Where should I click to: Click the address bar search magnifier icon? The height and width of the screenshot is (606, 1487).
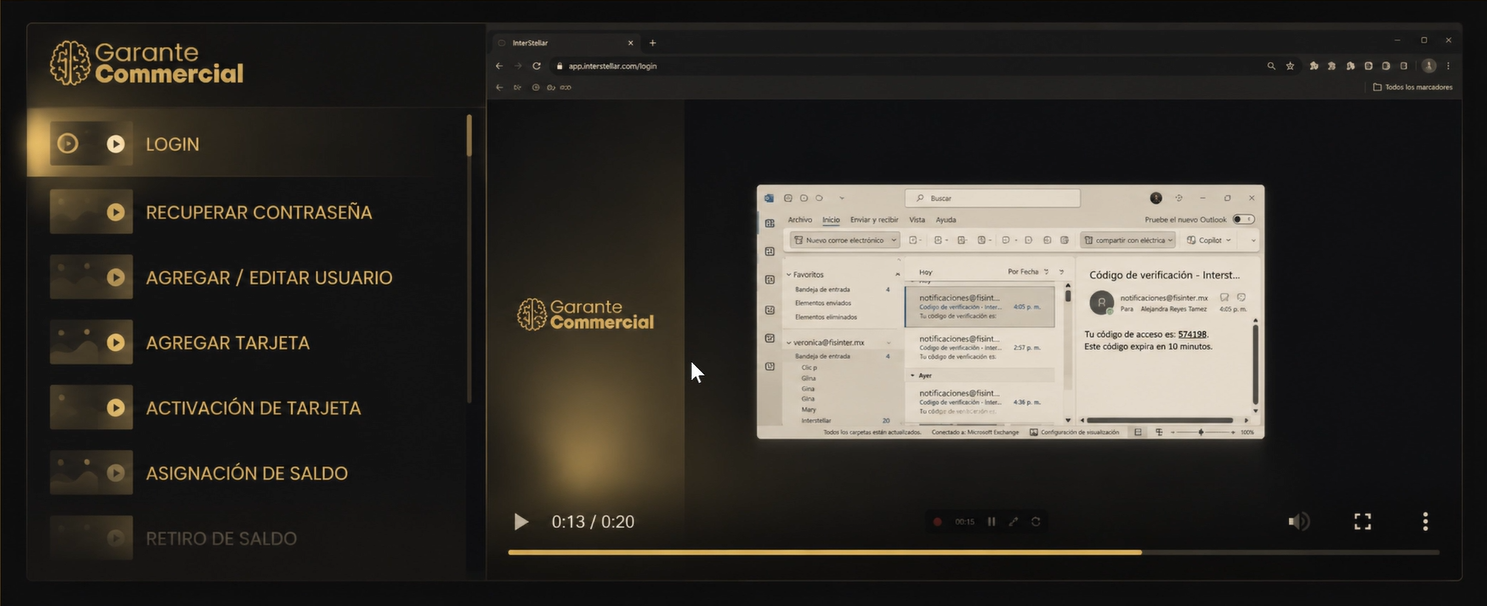pyautogui.click(x=1271, y=66)
